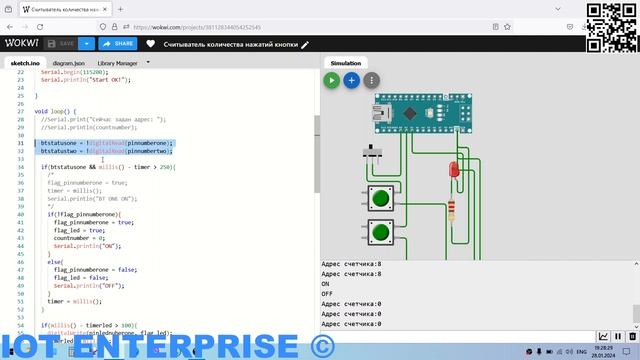Open the serial plotter graph icon

(x=603, y=337)
